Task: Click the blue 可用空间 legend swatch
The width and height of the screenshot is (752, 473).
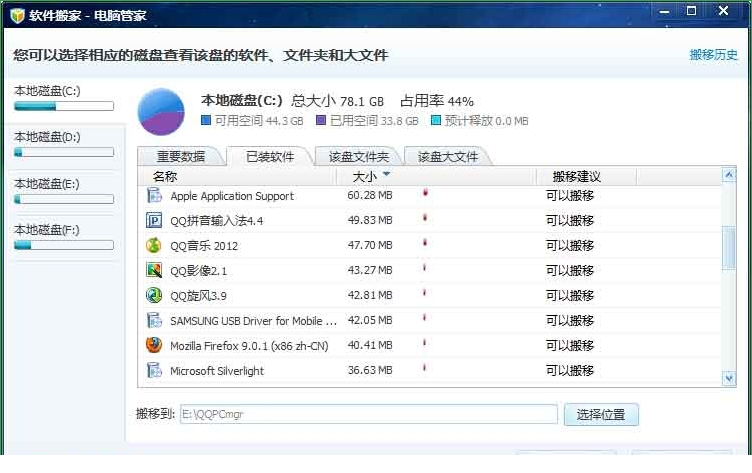Action: (x=206, y=120)
